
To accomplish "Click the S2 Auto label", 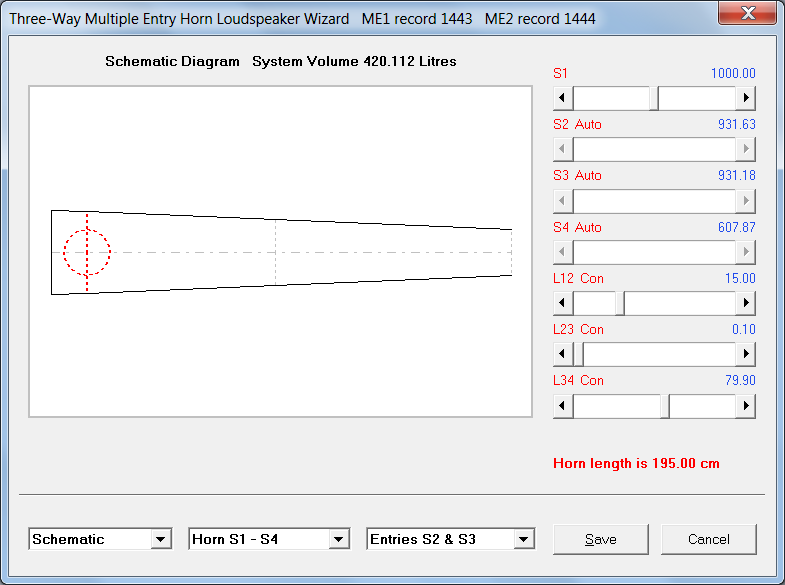I will click(577, 124).
